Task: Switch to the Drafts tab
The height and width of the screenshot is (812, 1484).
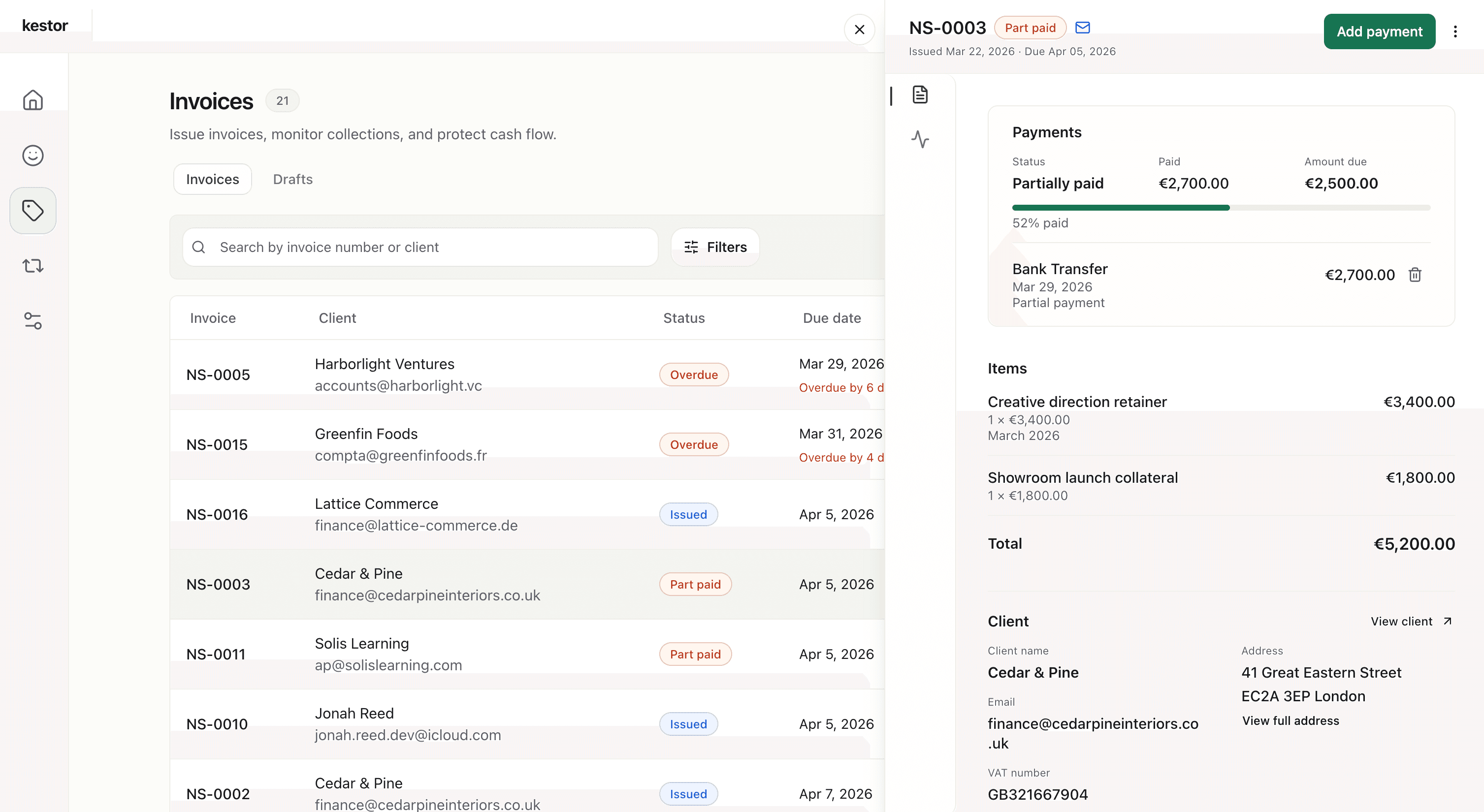Action: point(292,179)
